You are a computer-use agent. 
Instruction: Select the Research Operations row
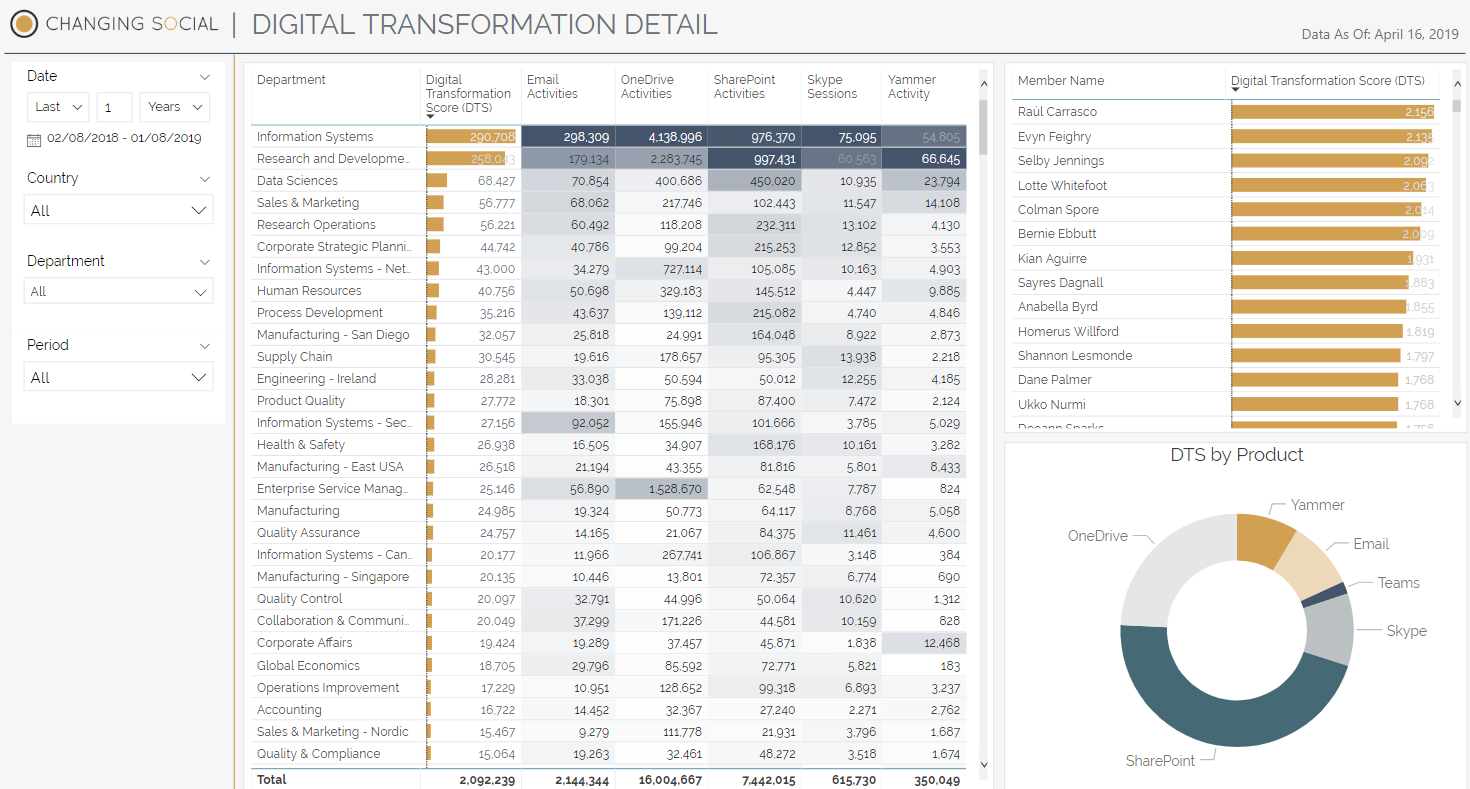[x=609, y=225]
